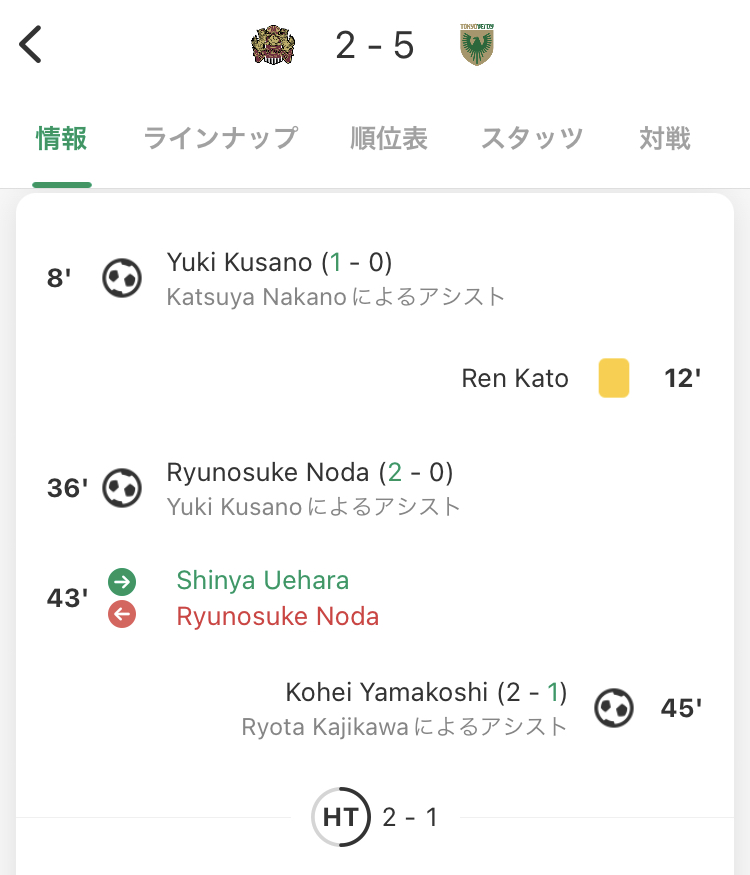The image size is (750, 875).
Task: Switch to the ラインナップ tab
Action: (221, 138)
